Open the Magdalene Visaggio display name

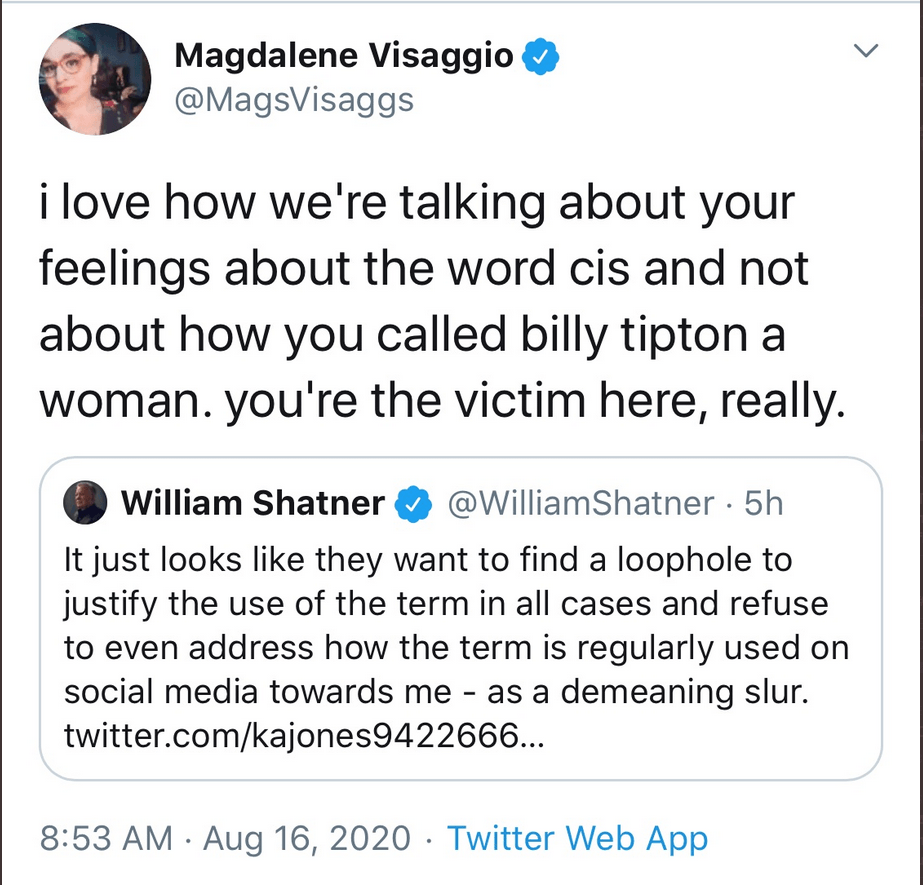click(x=345, y=57)
